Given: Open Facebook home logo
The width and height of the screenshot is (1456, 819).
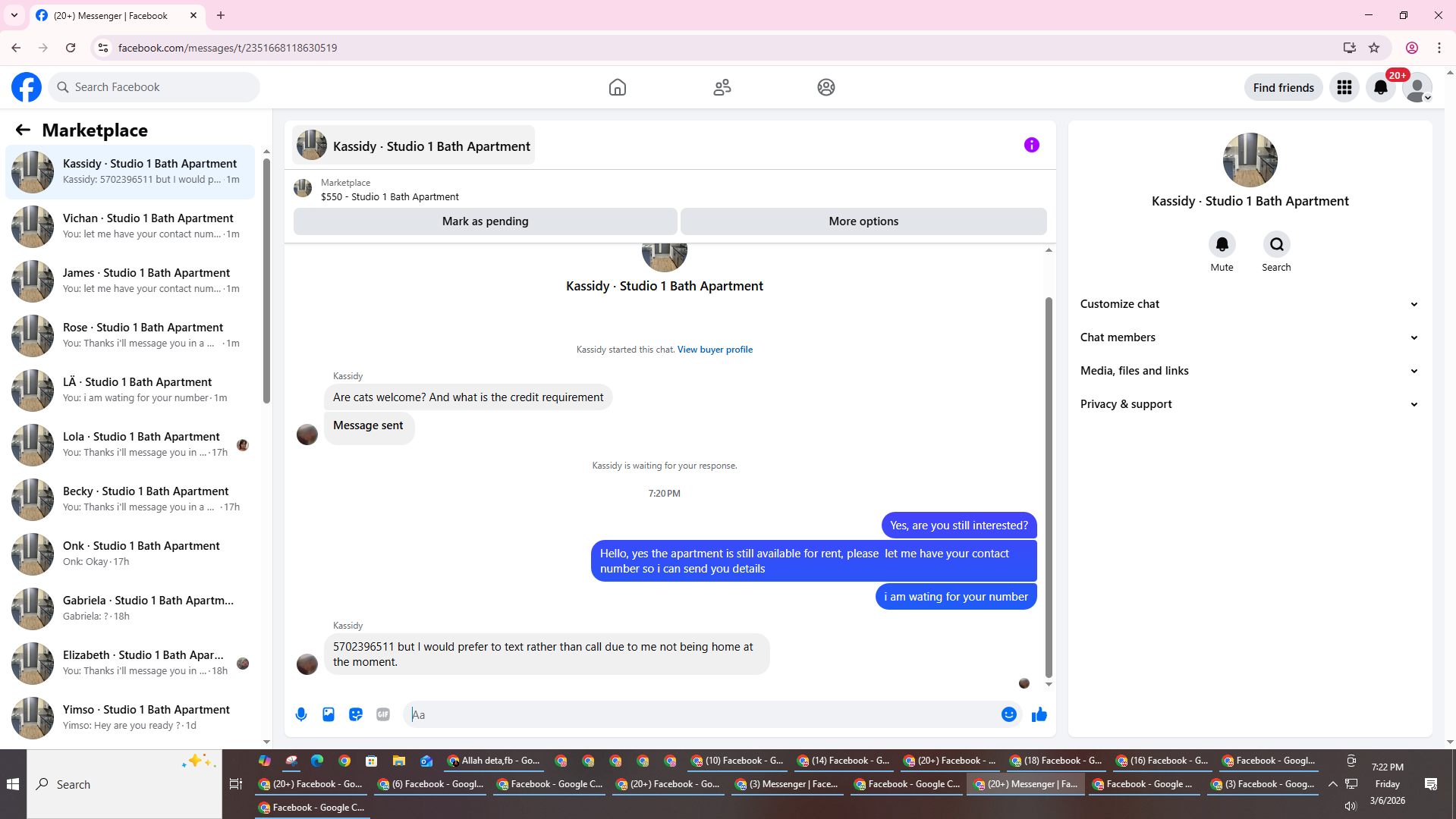Looking at the screenshot, I should (27, 87).
